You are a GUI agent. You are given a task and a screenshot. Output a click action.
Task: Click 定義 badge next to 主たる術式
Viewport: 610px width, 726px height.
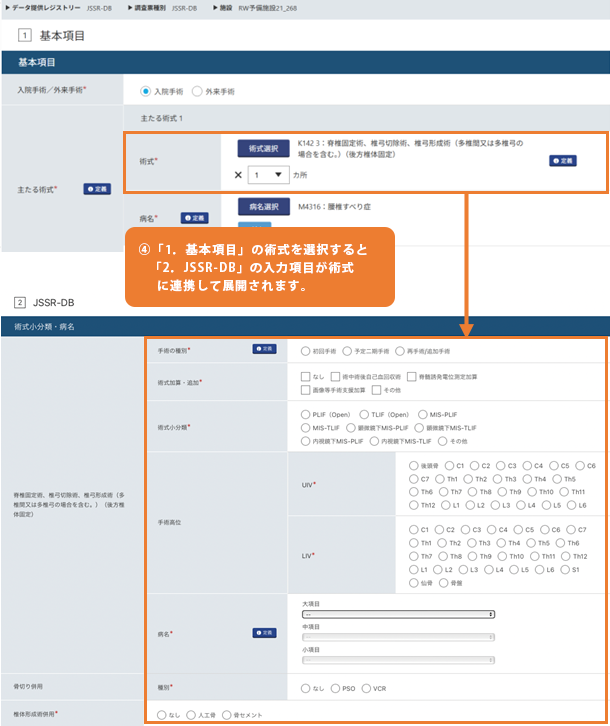[x=97, y=188]
